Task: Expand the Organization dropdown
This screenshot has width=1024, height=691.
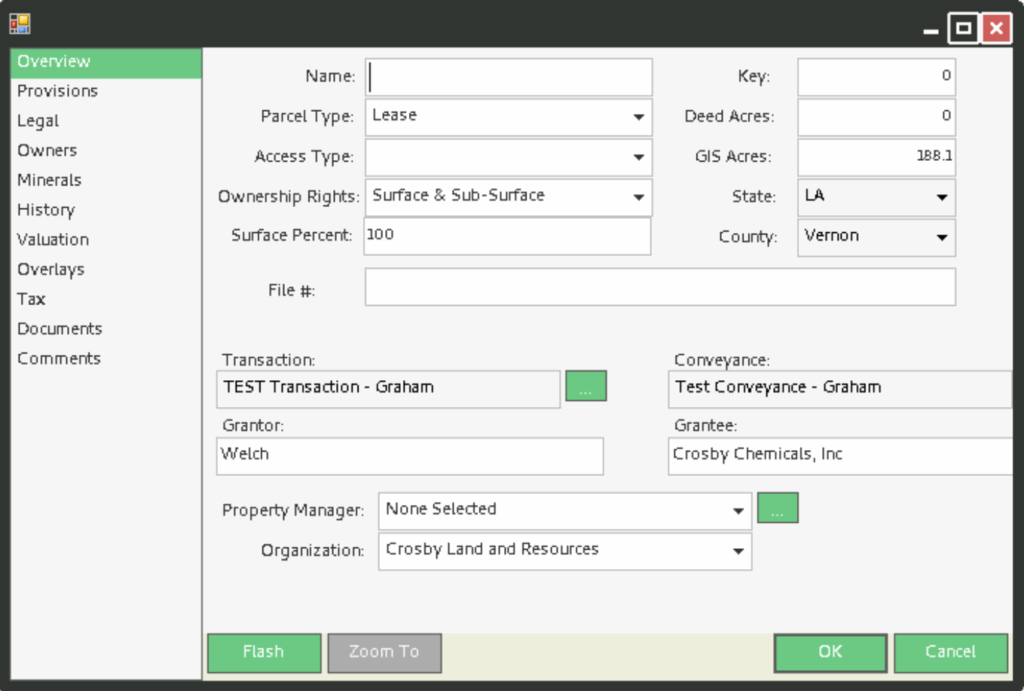Action: (737, 550)
